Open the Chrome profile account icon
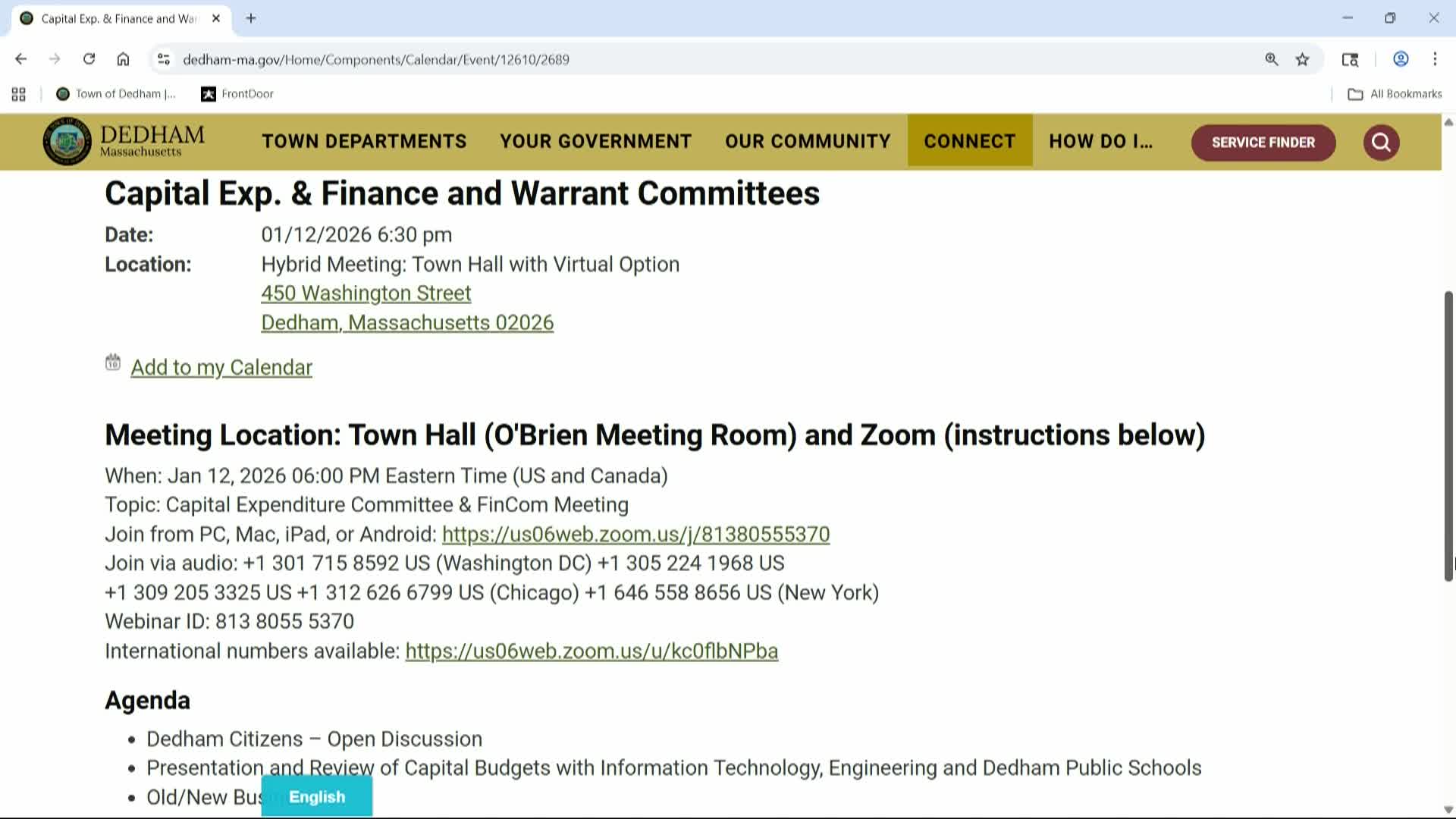The height and width of the screenshot is (819, 1456). coord(1400,58)
